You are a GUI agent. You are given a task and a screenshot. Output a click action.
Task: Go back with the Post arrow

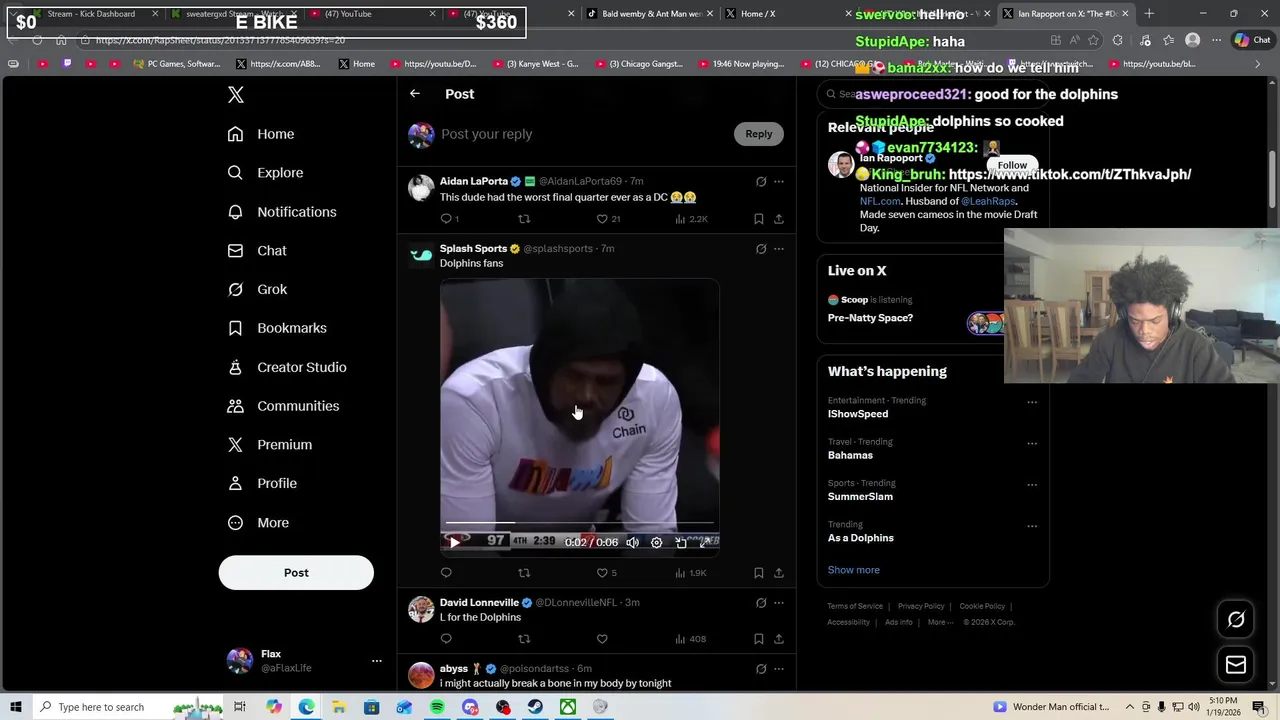tap(415, 94)
